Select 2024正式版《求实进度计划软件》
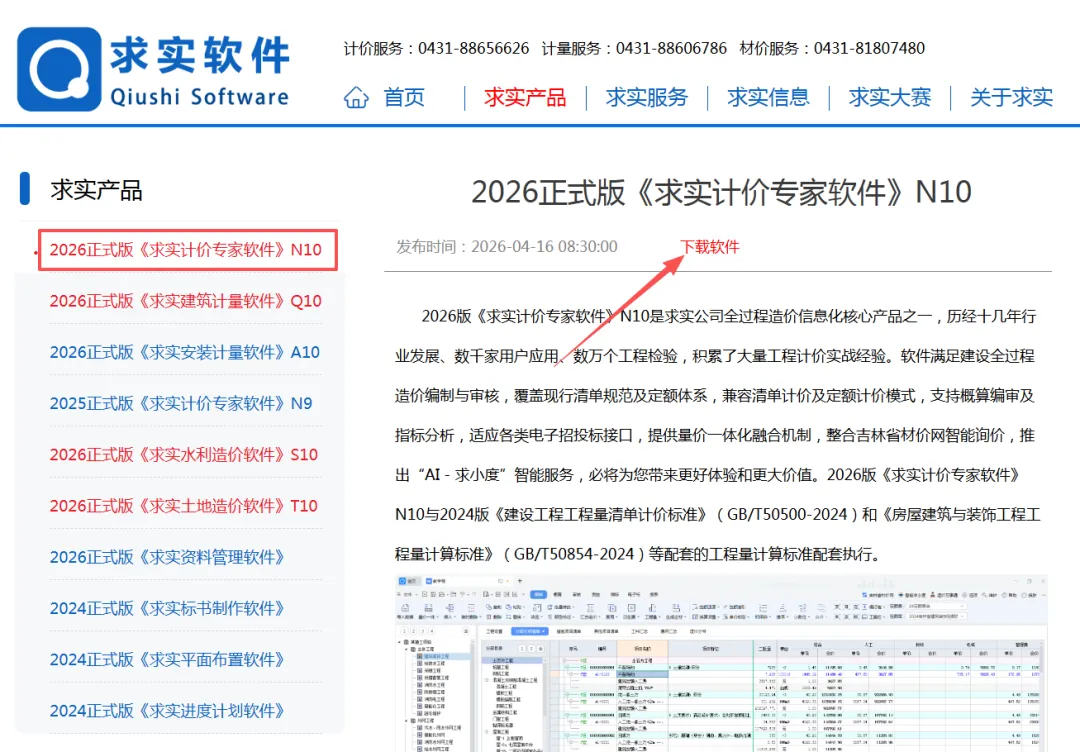The height and width of the screenshot is (752, 1080). [x=167, y=711]
